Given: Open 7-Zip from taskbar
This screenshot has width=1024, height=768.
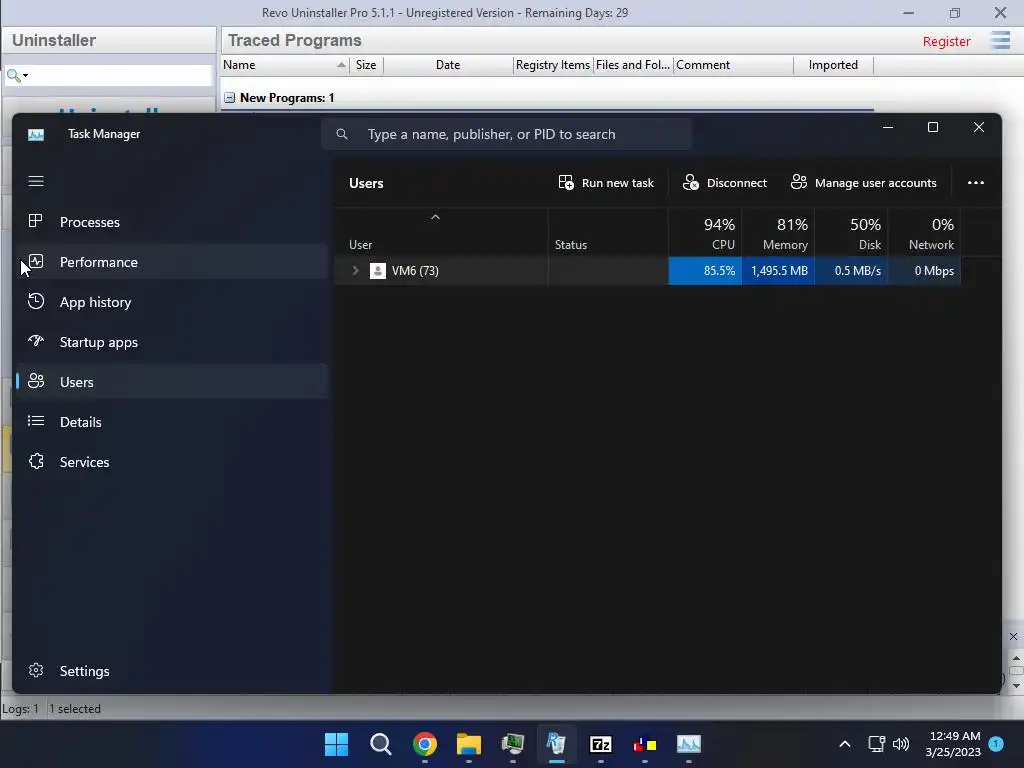Looking at the screenshot, I should click(x=600, y=744).
